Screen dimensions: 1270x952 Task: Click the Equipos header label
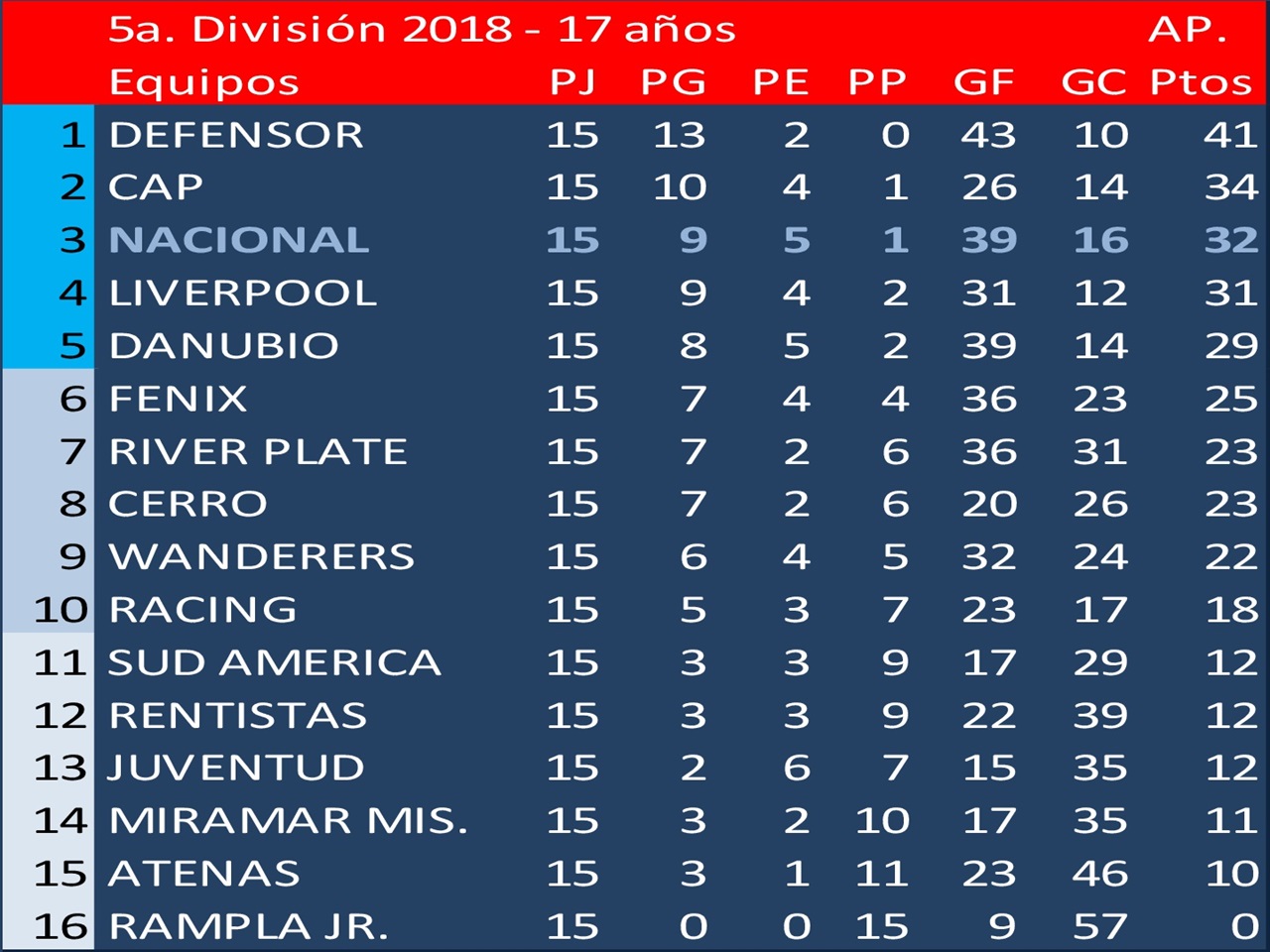point(203,83)
